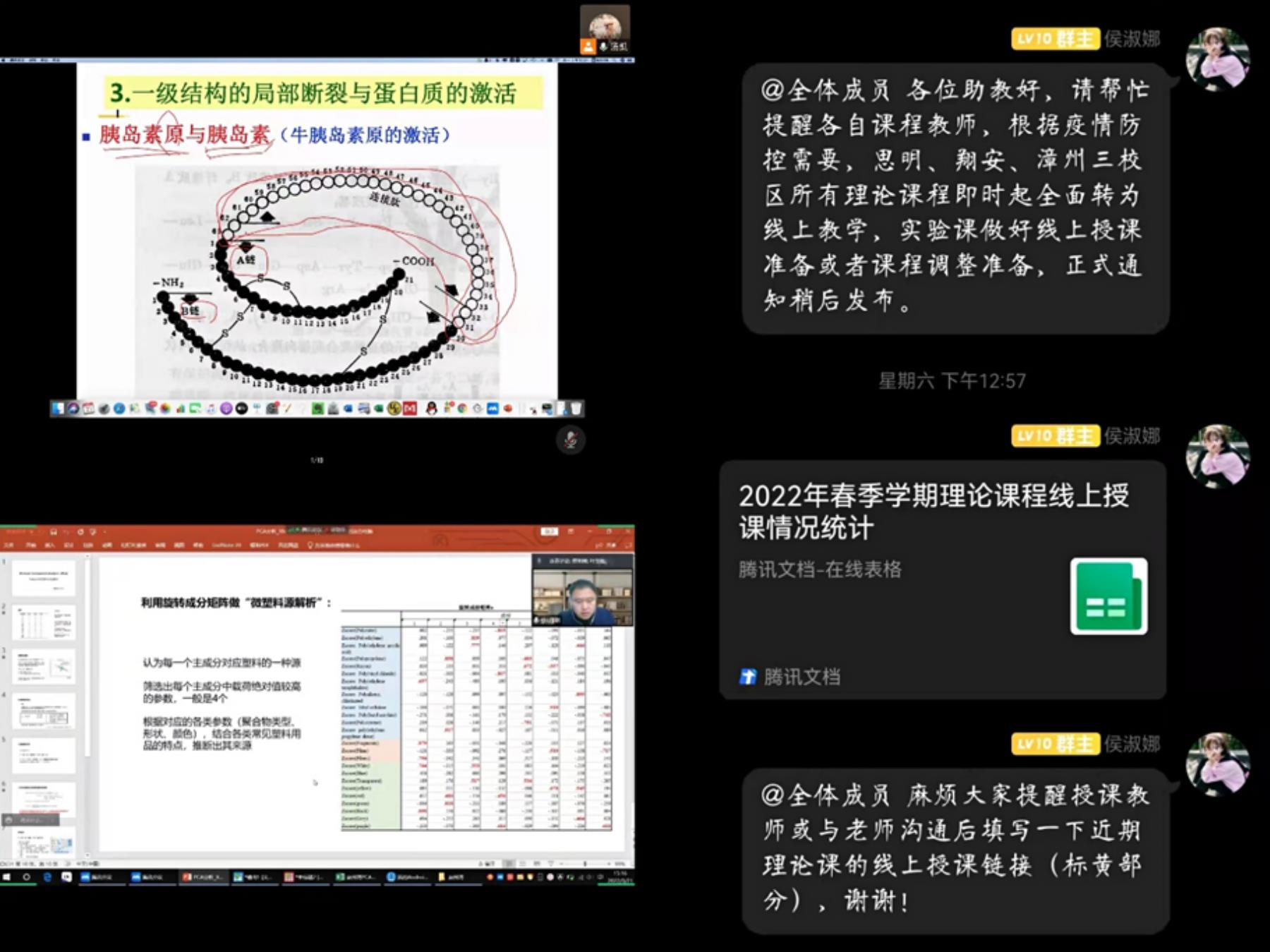
Task: Click the Trash icon in macOS dock
Action: click(576, 409)
